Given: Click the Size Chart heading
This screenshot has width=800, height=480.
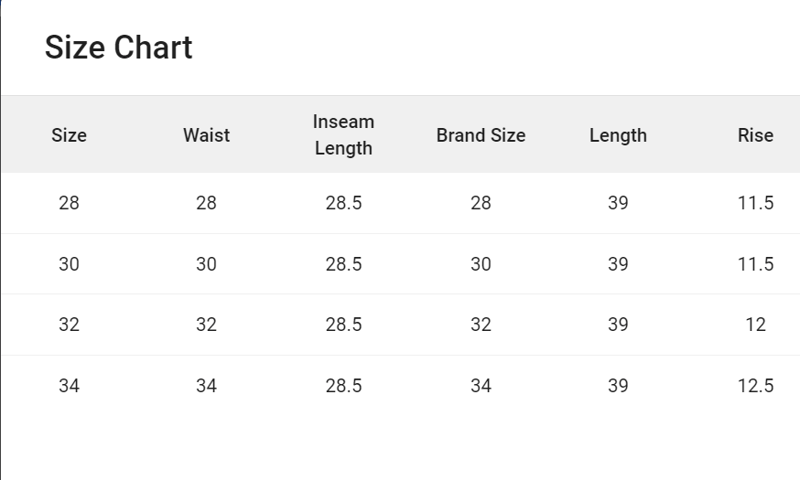Looking at the screenshot, I should click(x=118, y=47).
